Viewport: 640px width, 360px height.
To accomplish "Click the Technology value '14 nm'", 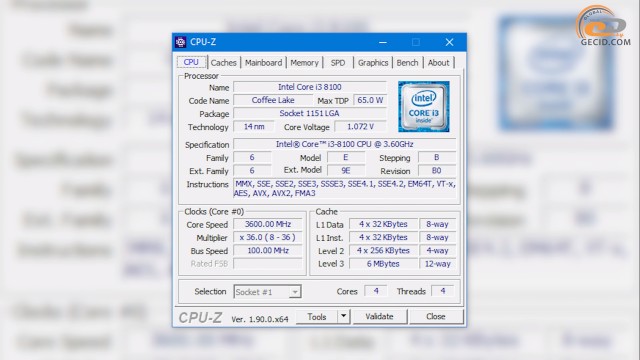I will [x=254, y=127].
